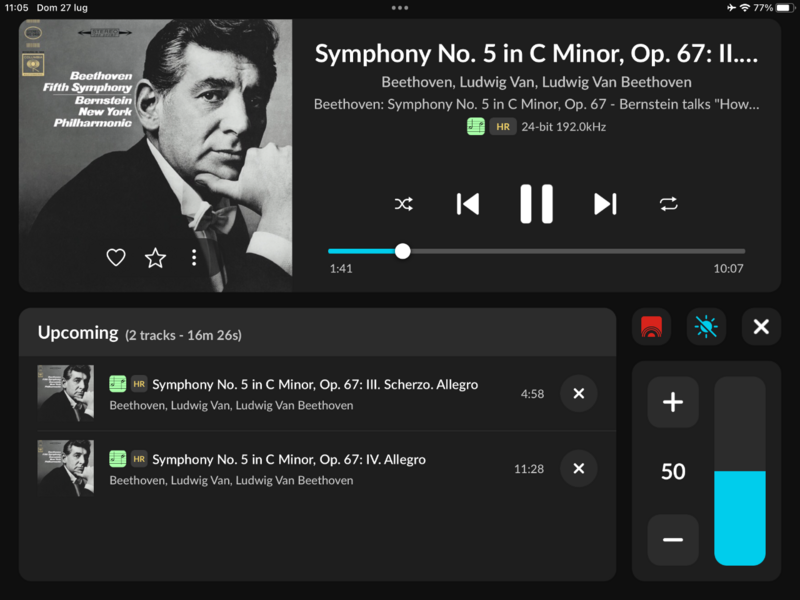
Task: Toggle repeat mode
Action: (668, 204)
